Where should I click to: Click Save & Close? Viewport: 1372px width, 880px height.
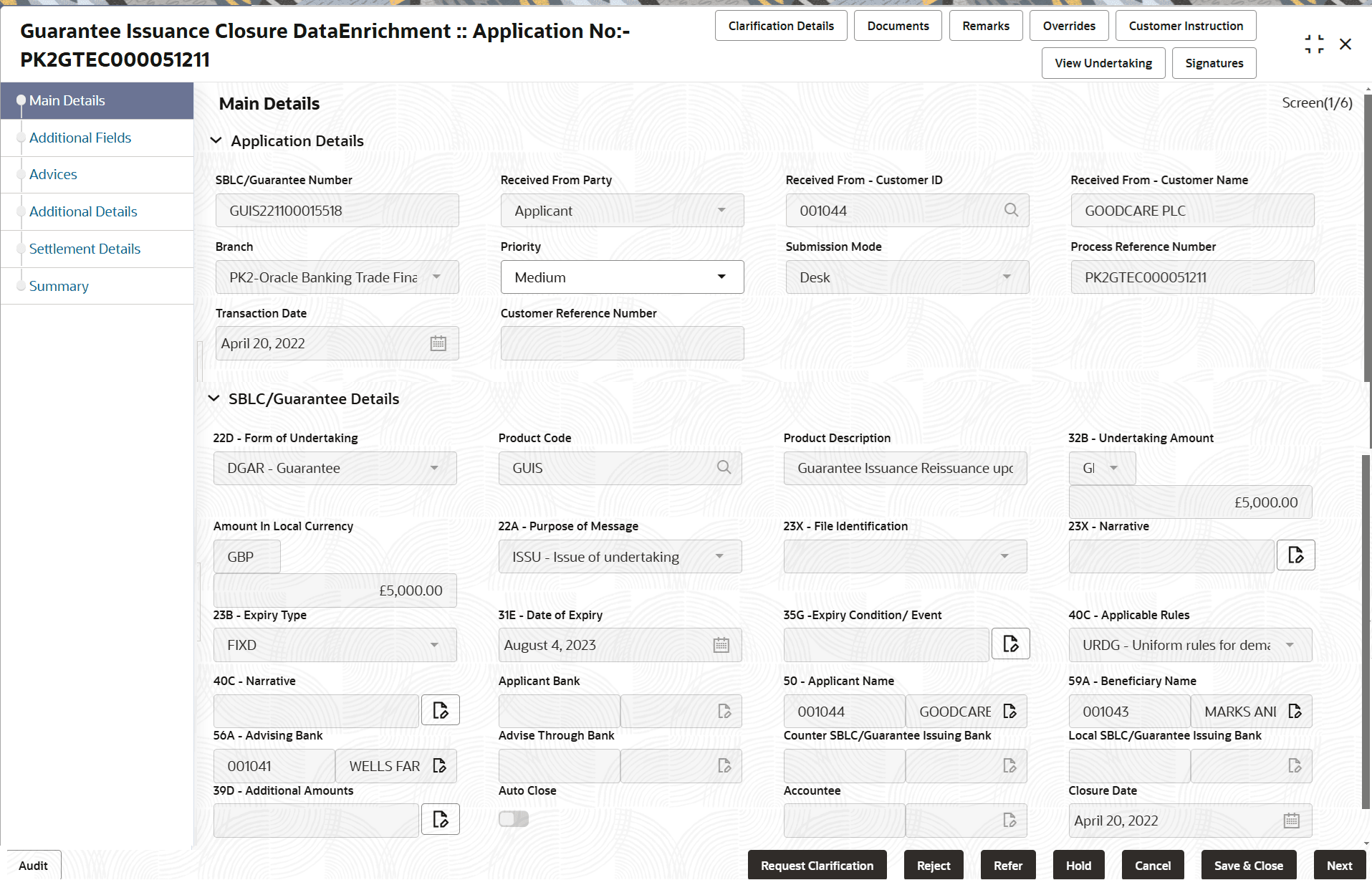(1248, 865)
